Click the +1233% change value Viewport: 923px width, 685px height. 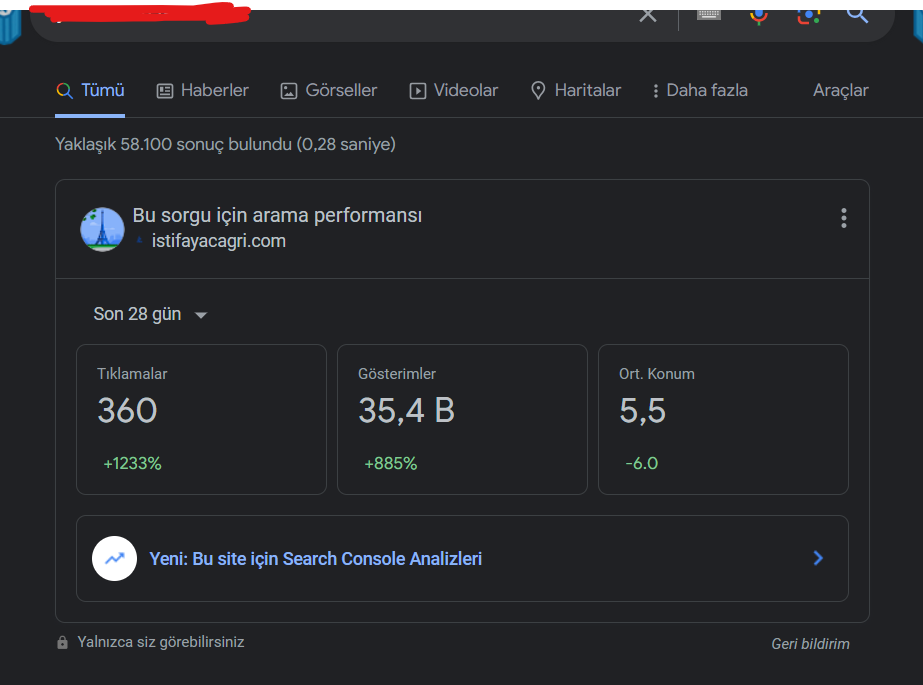coord(132,464)
